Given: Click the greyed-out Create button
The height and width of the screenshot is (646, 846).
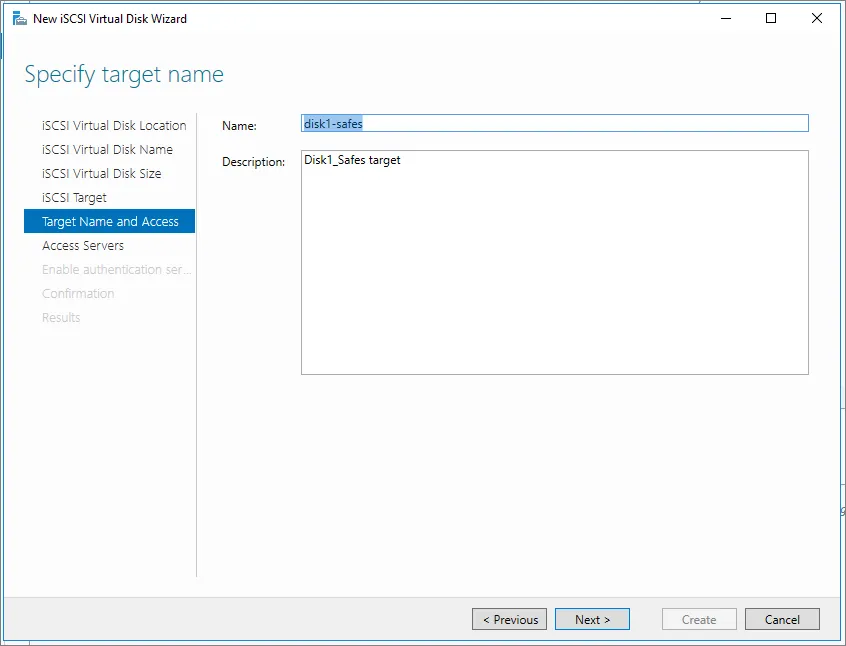Looking at the screenshot, I should coord(699,620).
